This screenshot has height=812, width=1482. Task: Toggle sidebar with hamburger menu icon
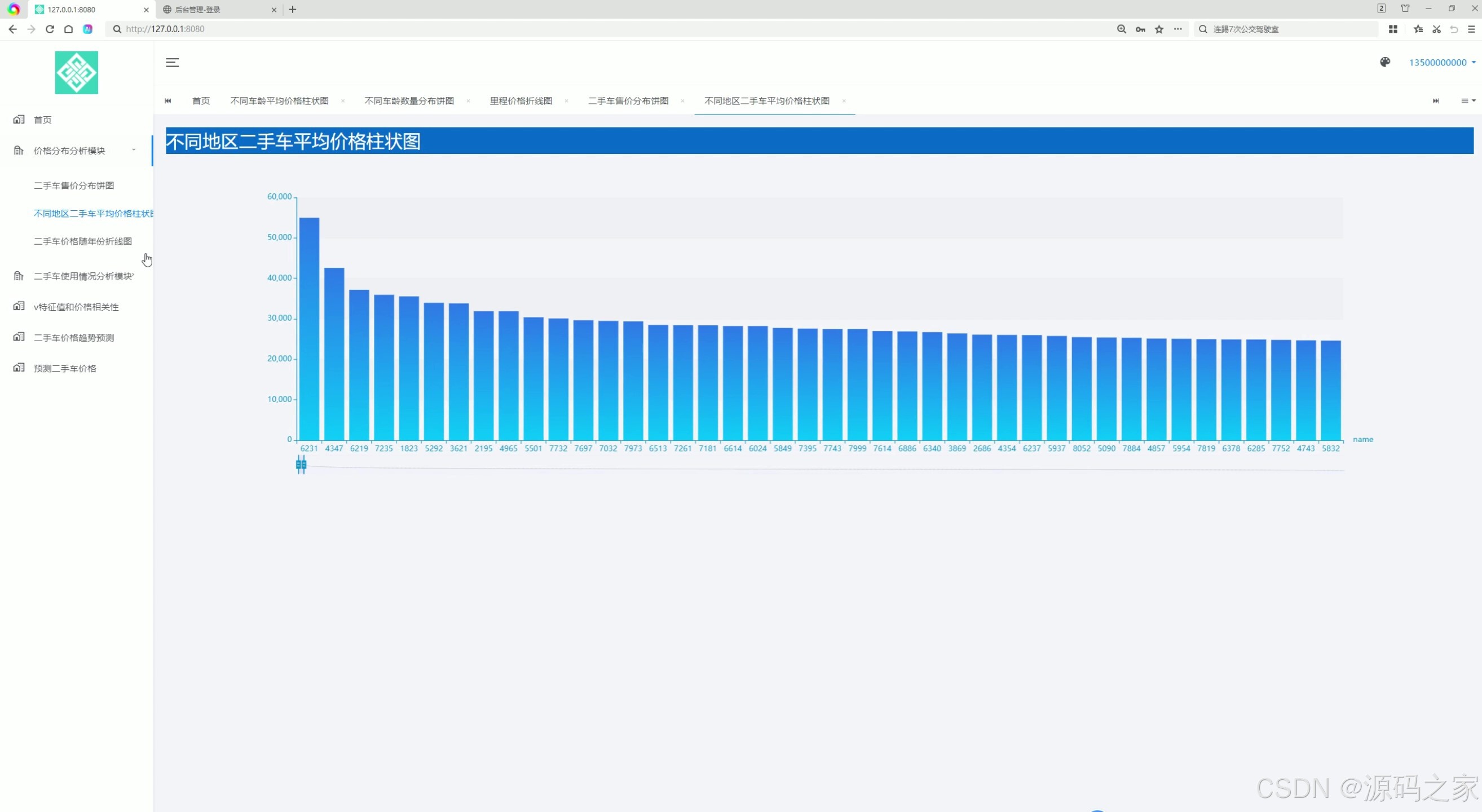tap(172, 63)
